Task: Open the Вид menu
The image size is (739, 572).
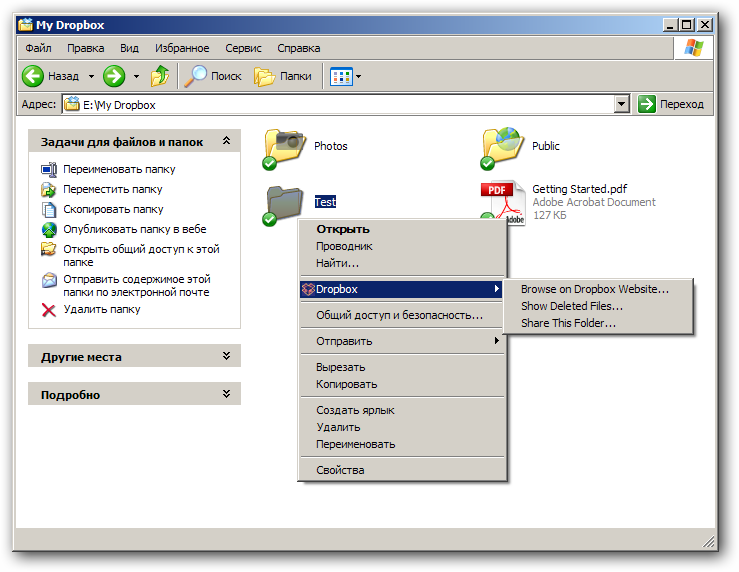Action: coord(129,48)
